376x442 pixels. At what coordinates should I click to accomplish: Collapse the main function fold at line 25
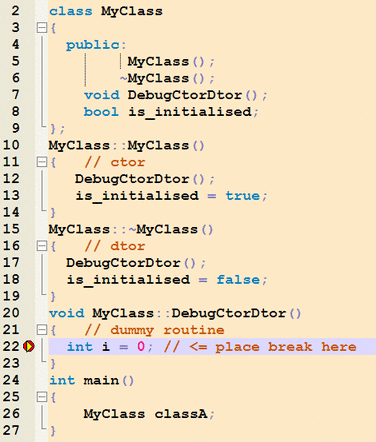(42, 397)
